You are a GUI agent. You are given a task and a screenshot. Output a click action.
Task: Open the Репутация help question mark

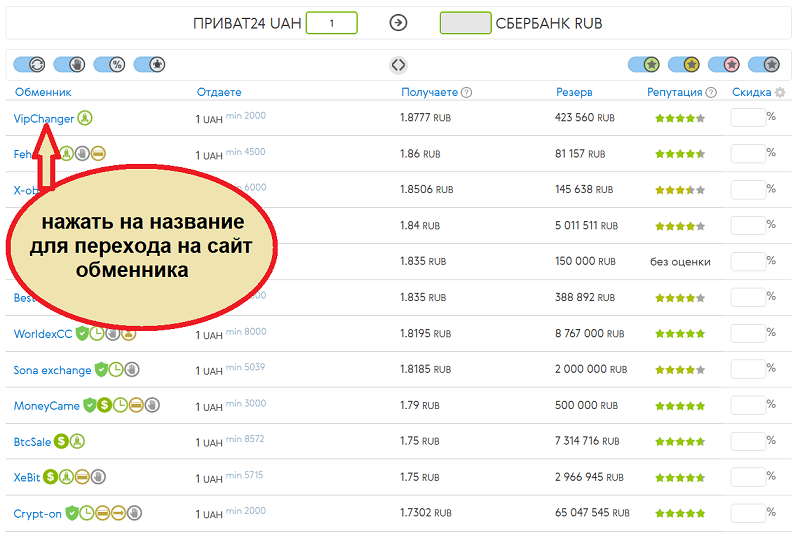(x=711, y=92)
